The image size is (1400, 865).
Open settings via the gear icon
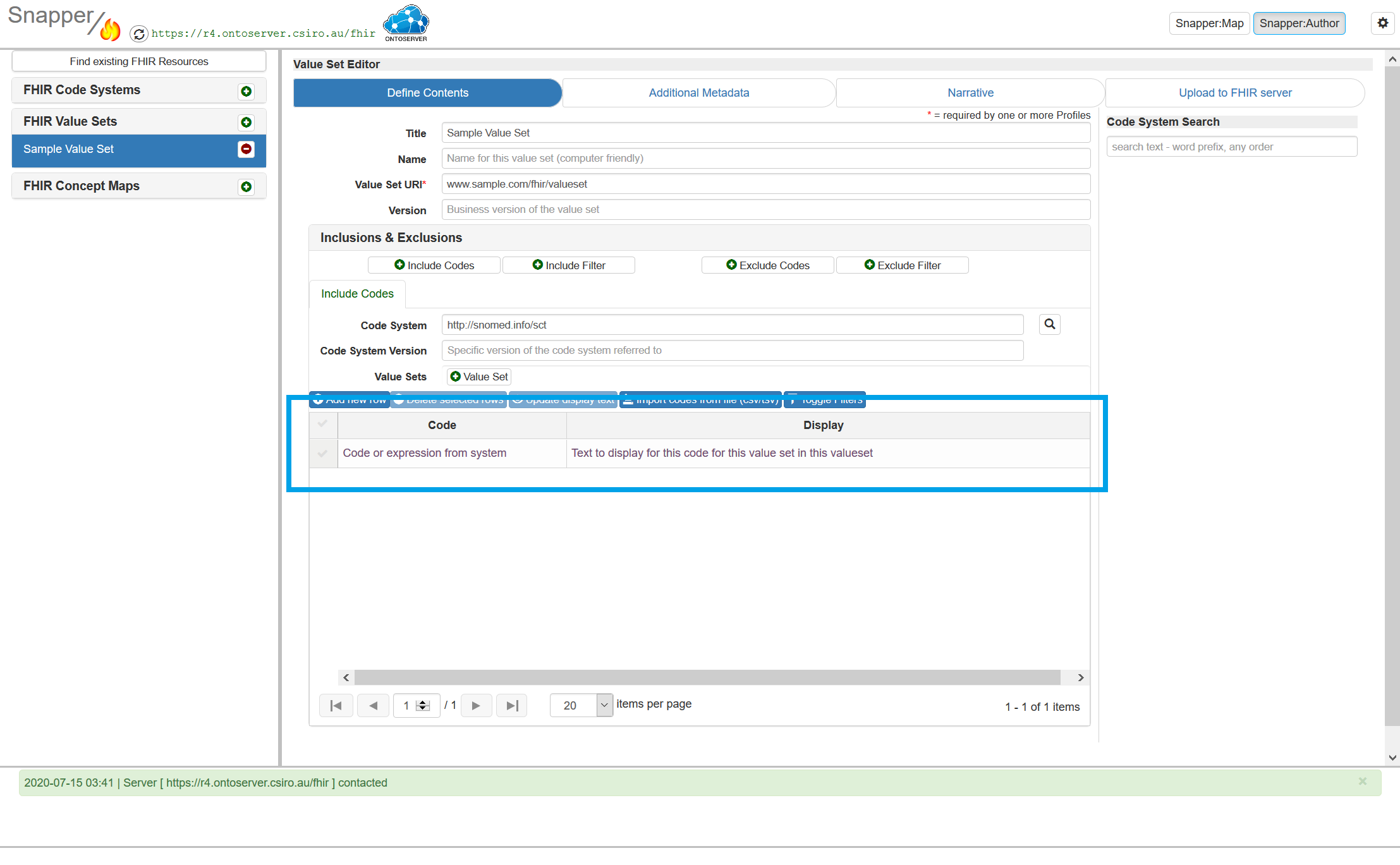click(1383, 23)
